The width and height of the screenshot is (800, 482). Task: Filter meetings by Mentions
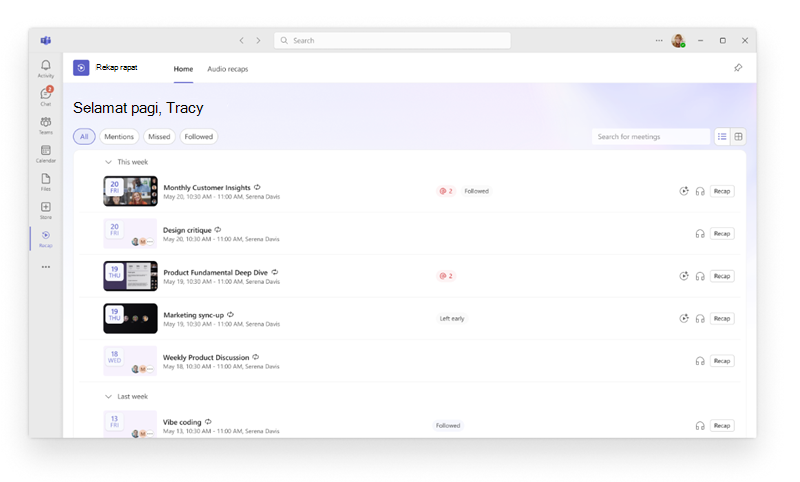pyautogui.click(x=119, y=136)
